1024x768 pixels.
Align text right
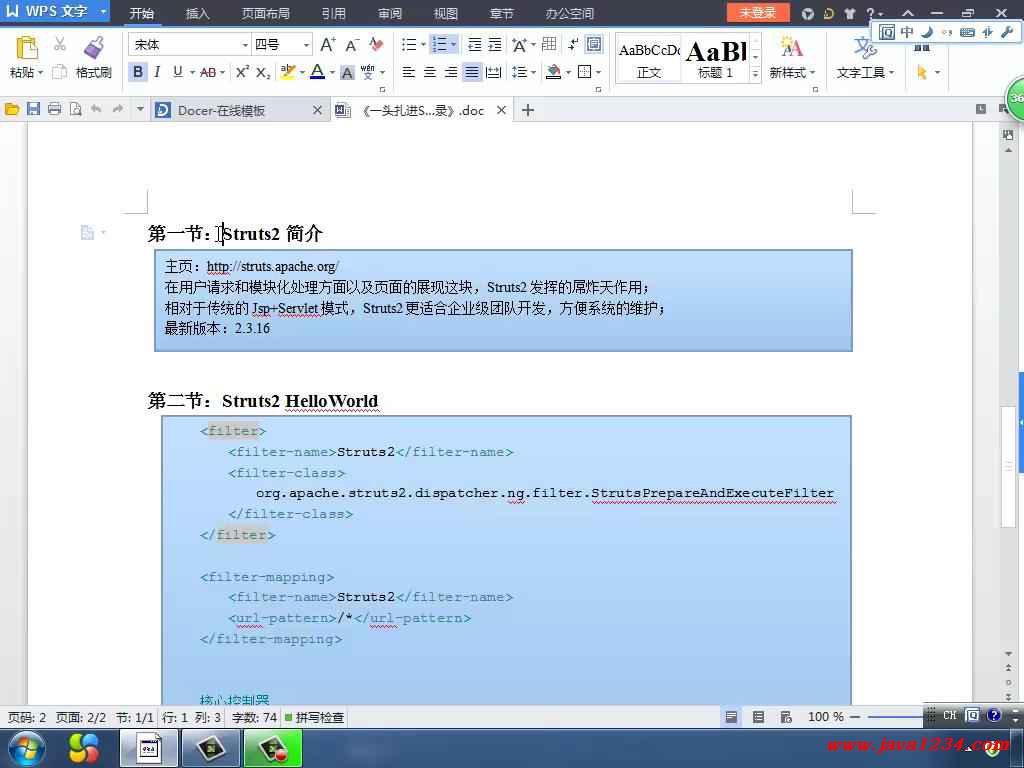(451, 72)
